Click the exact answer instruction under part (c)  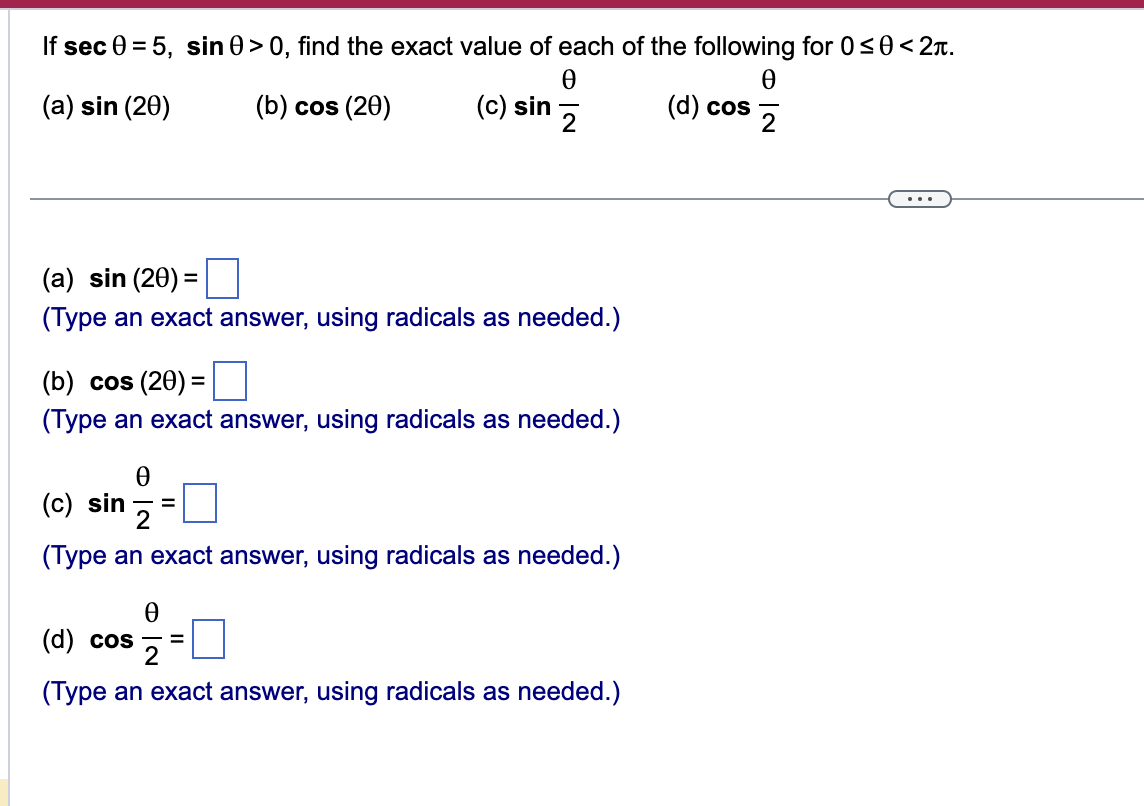330,555
